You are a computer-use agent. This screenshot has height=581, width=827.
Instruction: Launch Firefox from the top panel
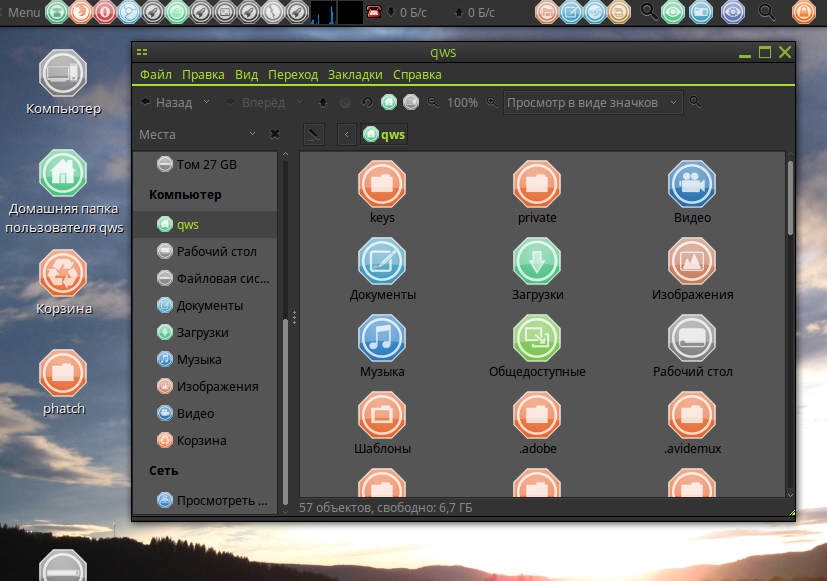(x=81, y=12)
